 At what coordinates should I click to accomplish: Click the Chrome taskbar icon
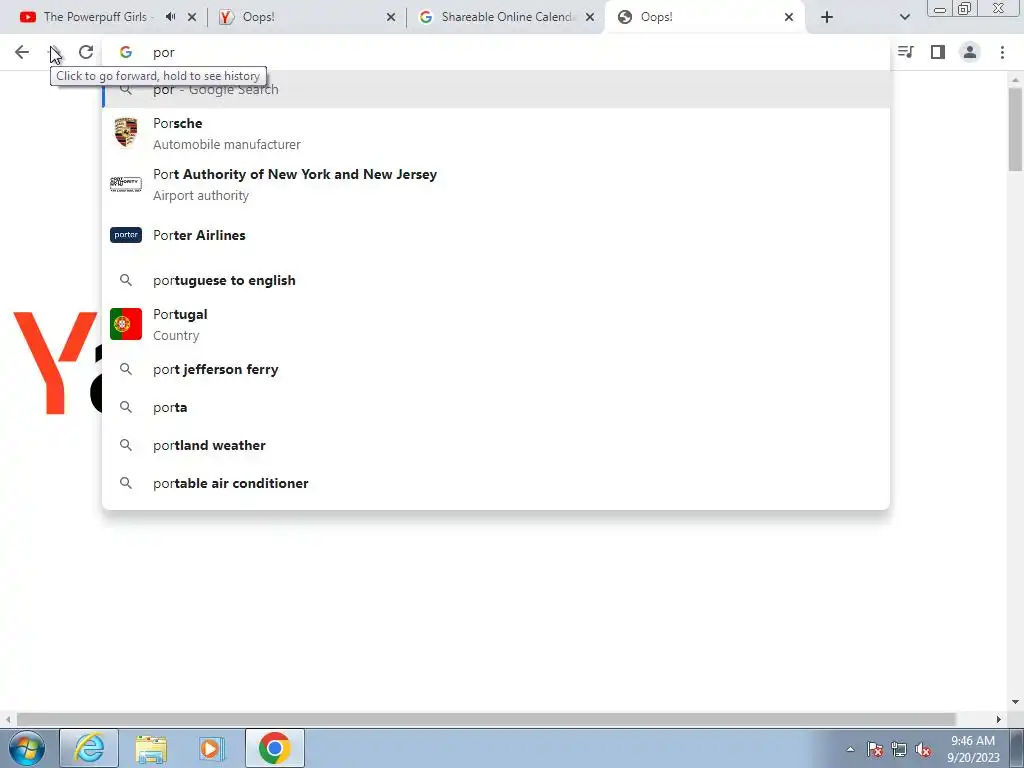274,748
